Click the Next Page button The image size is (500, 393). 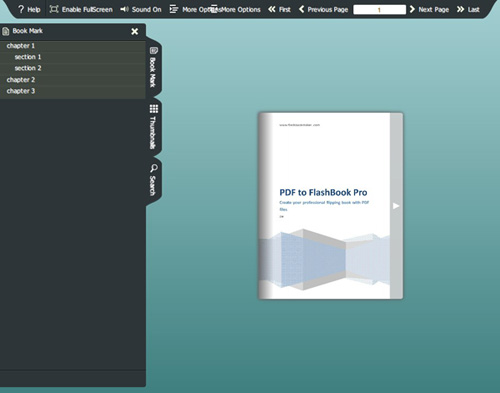pos(429,9)
